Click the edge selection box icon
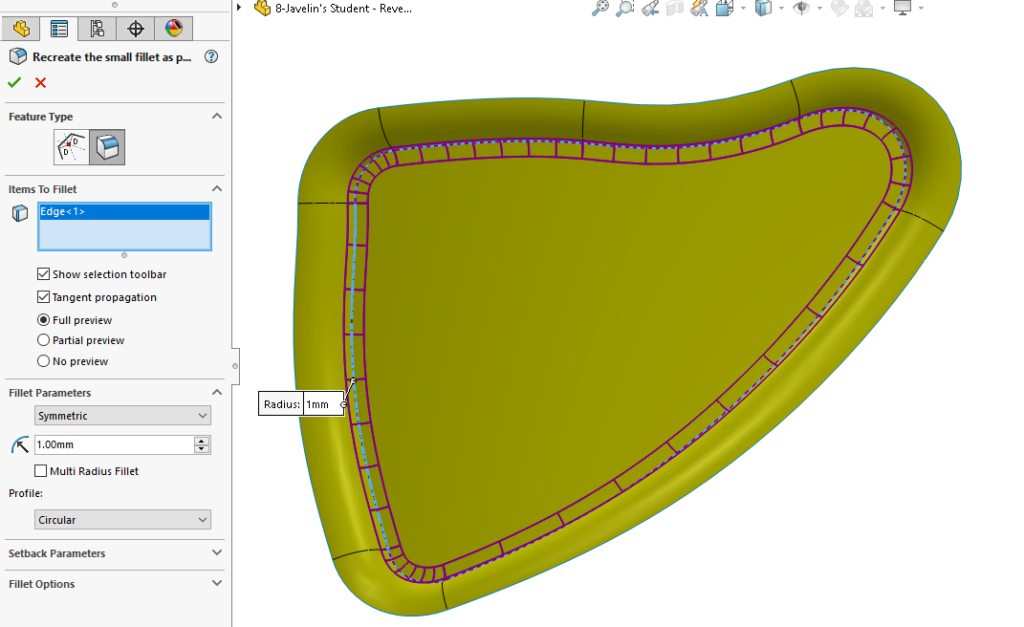The image size is (1024, 627). click(20, 214)
